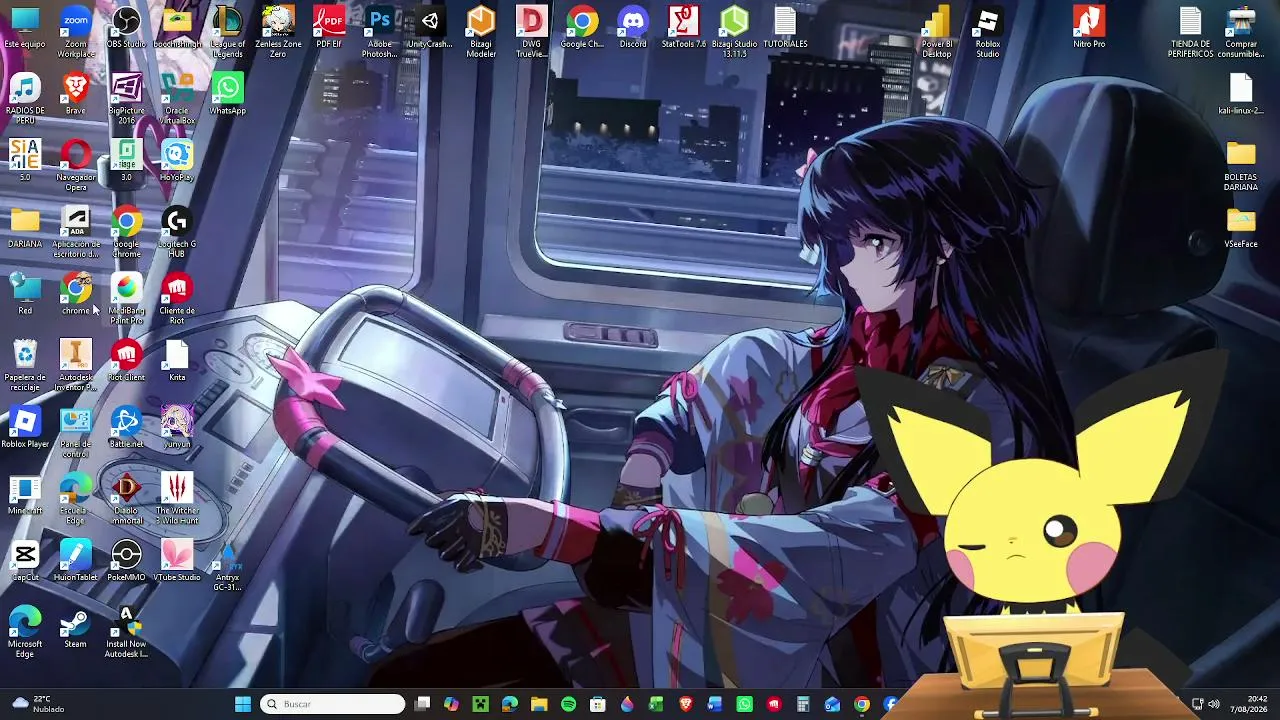Click the VSeeFace folder icon
The width and height of the screenshot is (1280, 720).
click(1241, 228)
